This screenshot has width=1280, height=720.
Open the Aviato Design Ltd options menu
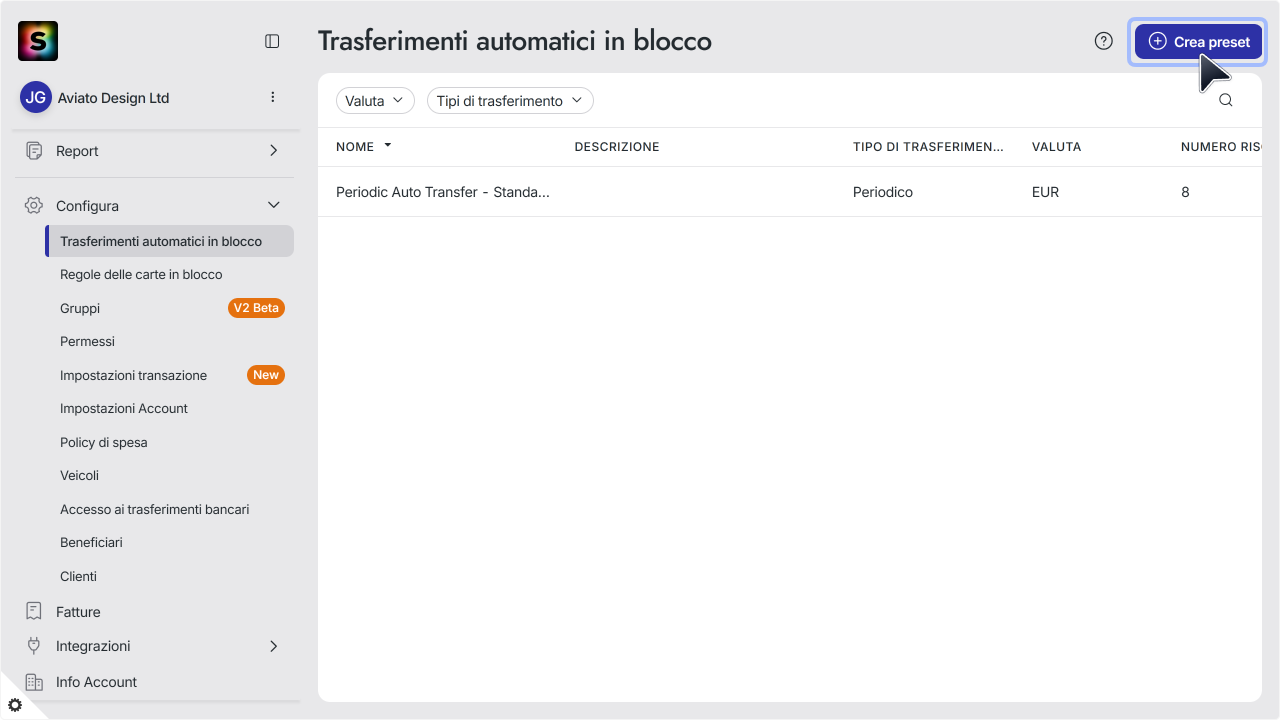pyautogui.click(x=273, y=97)
